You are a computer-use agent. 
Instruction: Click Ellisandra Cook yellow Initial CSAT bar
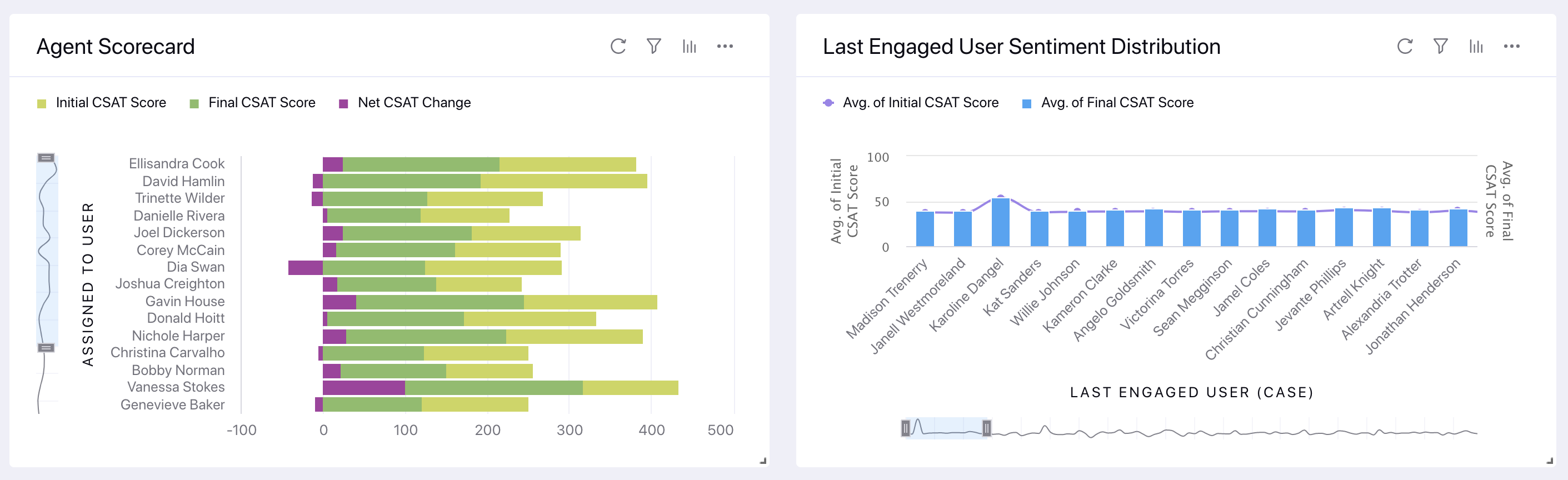pos(568,164)
